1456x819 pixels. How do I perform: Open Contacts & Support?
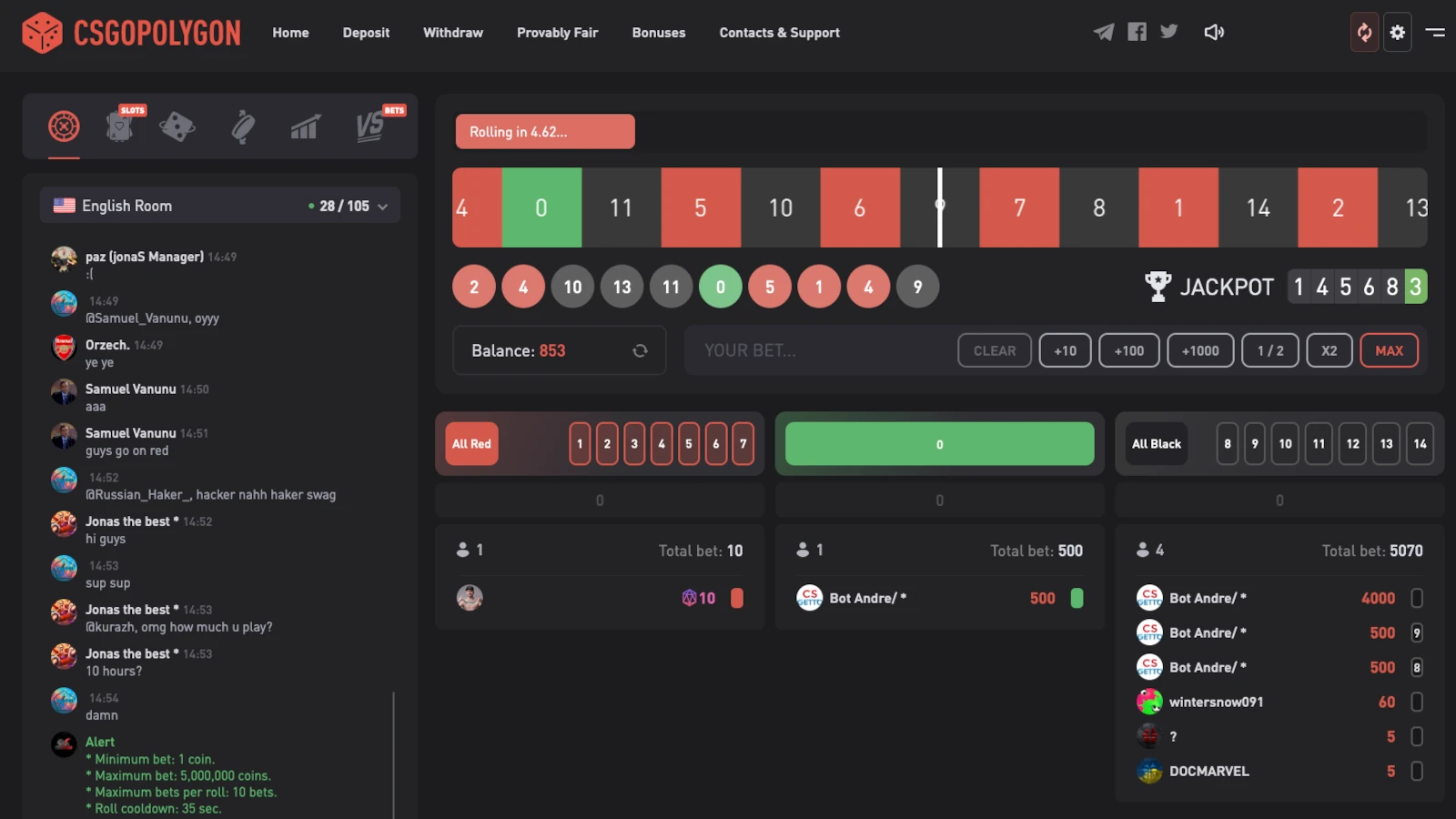tap(780, 33)
